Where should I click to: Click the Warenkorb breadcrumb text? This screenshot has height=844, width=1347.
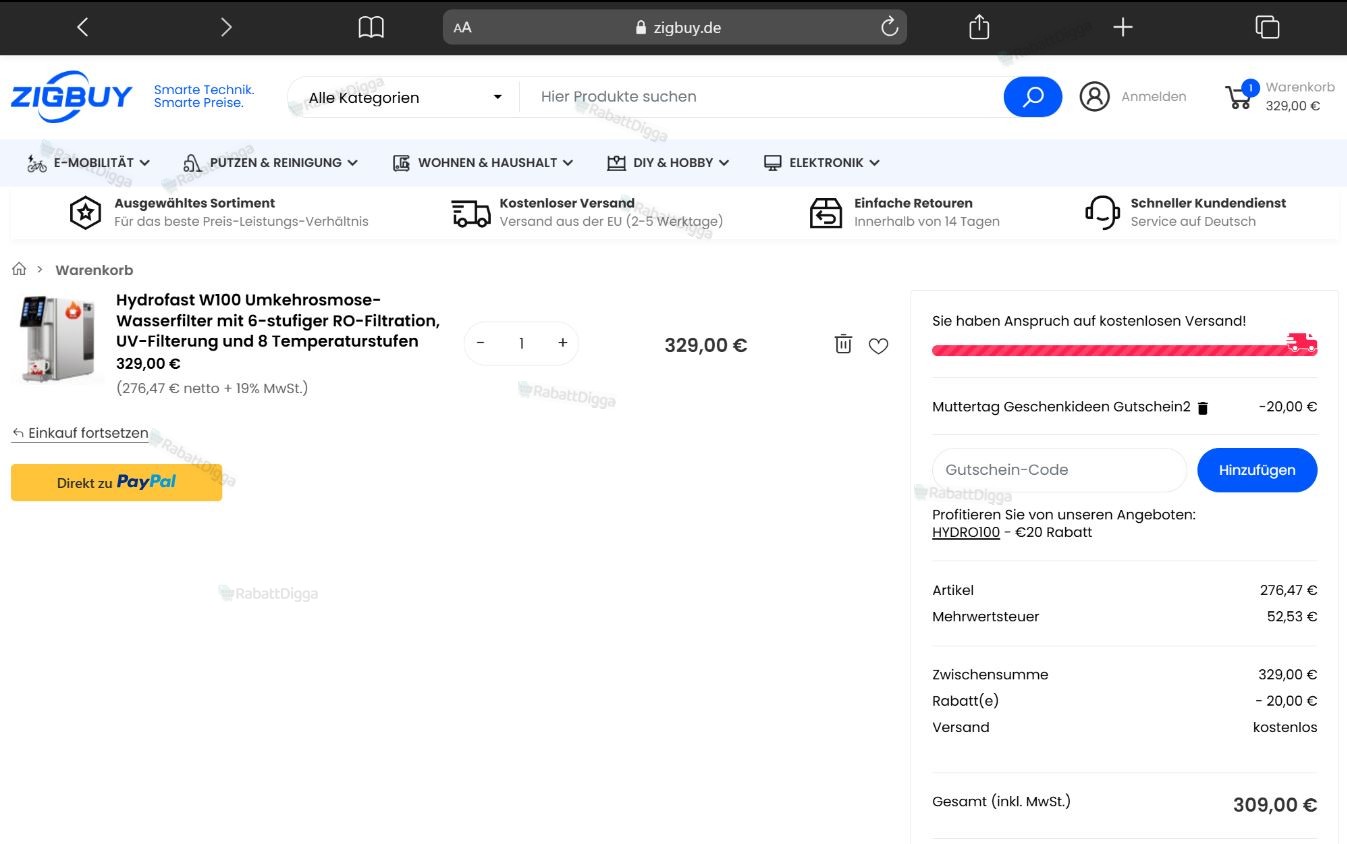(94, 270)
